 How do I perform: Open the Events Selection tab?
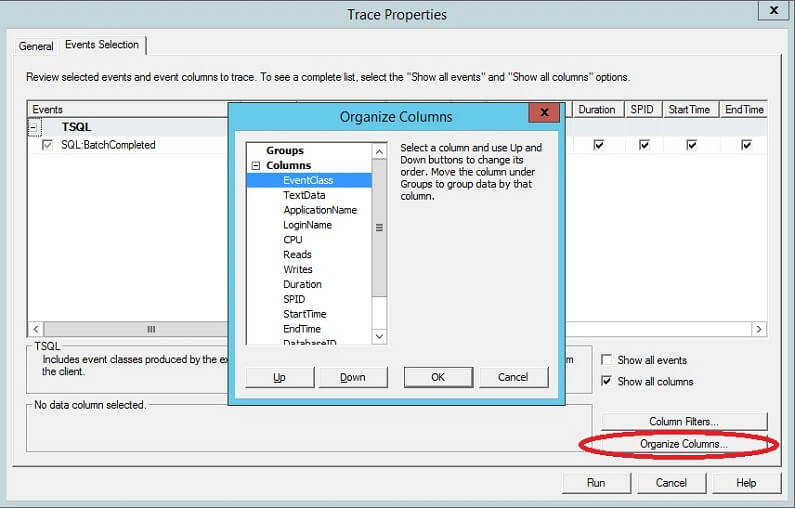102,46
